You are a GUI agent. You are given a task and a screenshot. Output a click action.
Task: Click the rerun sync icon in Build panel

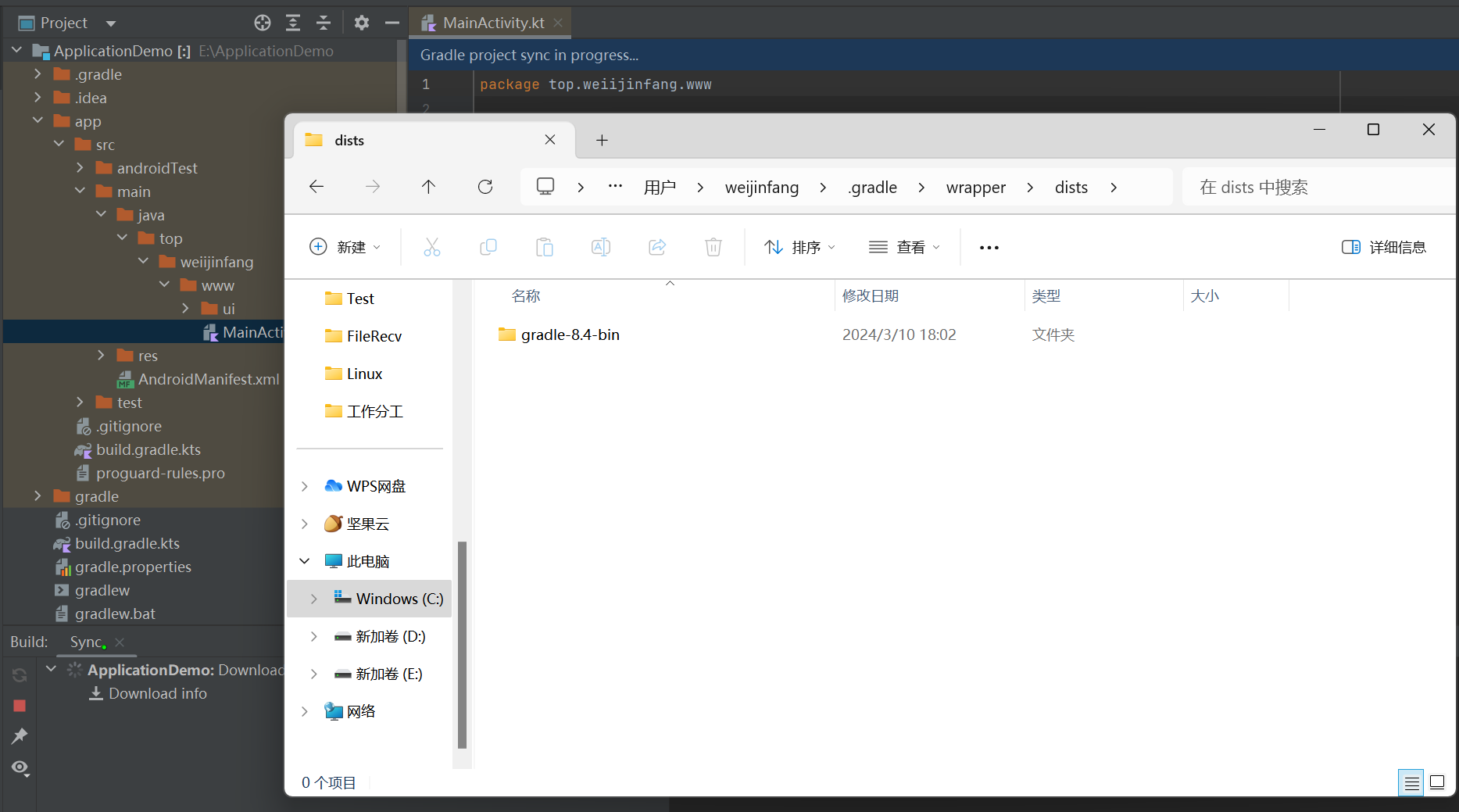pos(20,675)
